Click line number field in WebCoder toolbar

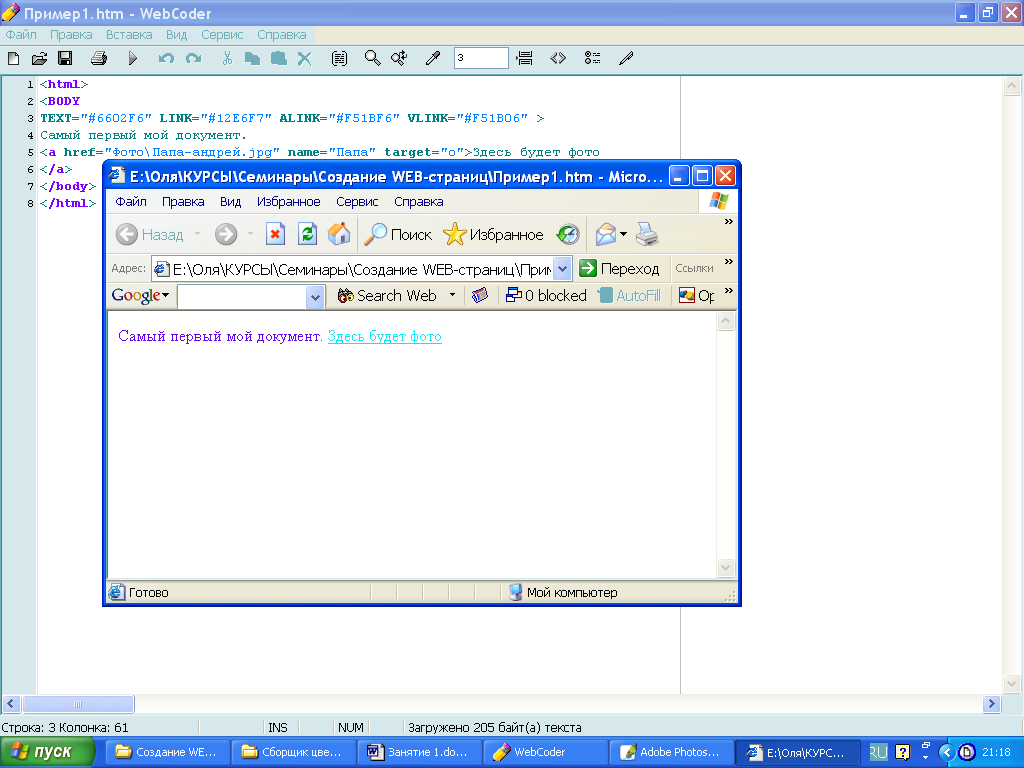pos(481,58)
